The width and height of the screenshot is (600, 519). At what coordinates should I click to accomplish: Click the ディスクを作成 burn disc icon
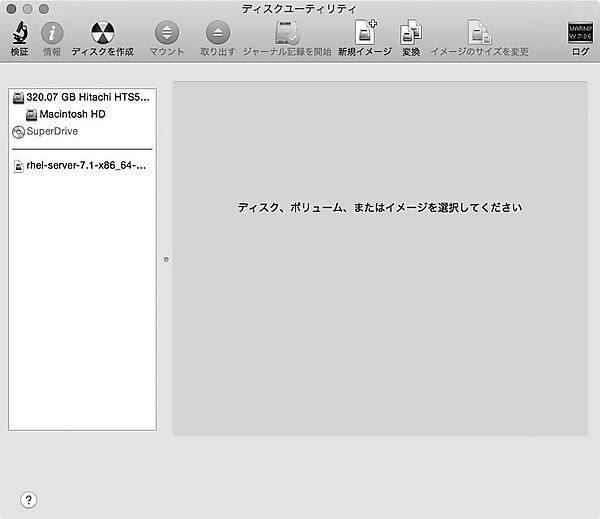point(102,33)
